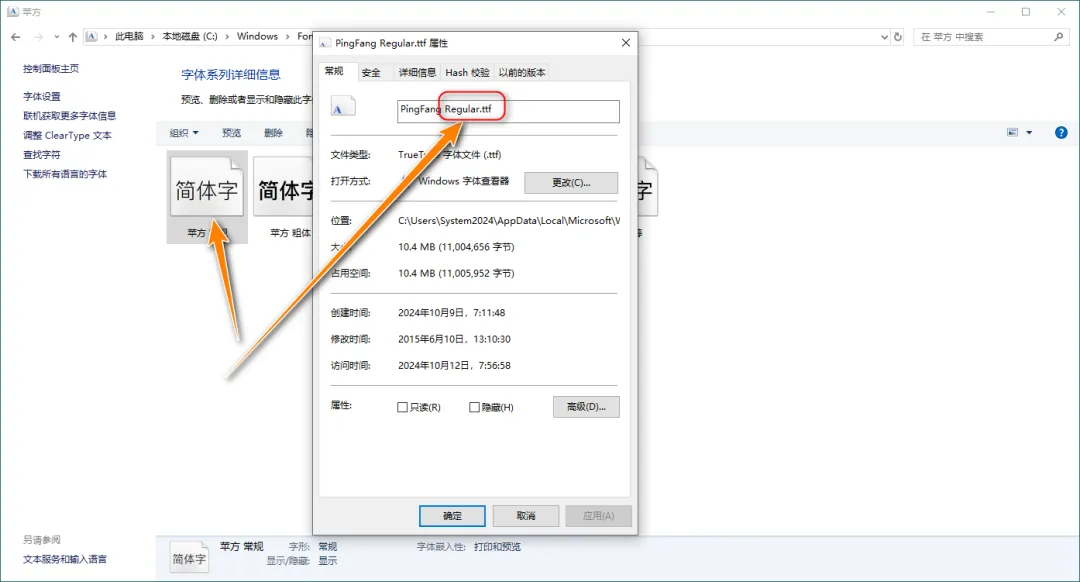Close the PingFang Regular.ttf properties dialog

625,43
